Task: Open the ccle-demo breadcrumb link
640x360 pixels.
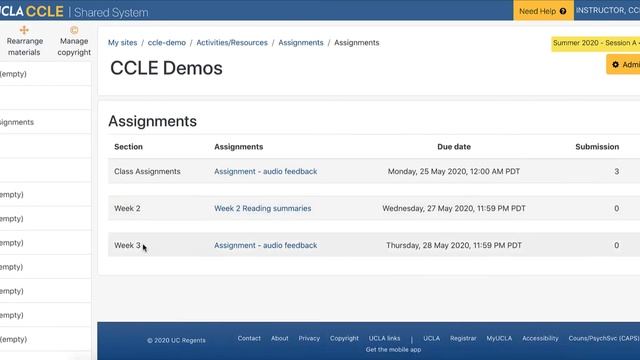Action: tap(167, 42)
